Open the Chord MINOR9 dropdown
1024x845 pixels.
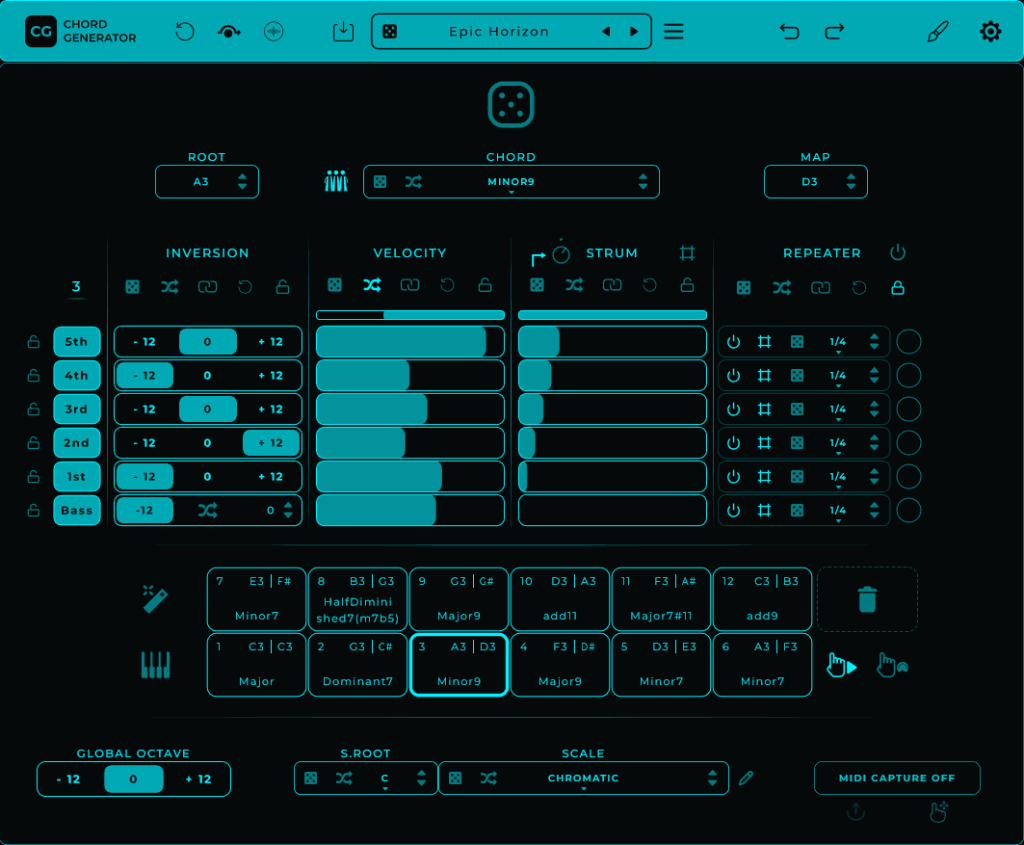pos(511,182)
